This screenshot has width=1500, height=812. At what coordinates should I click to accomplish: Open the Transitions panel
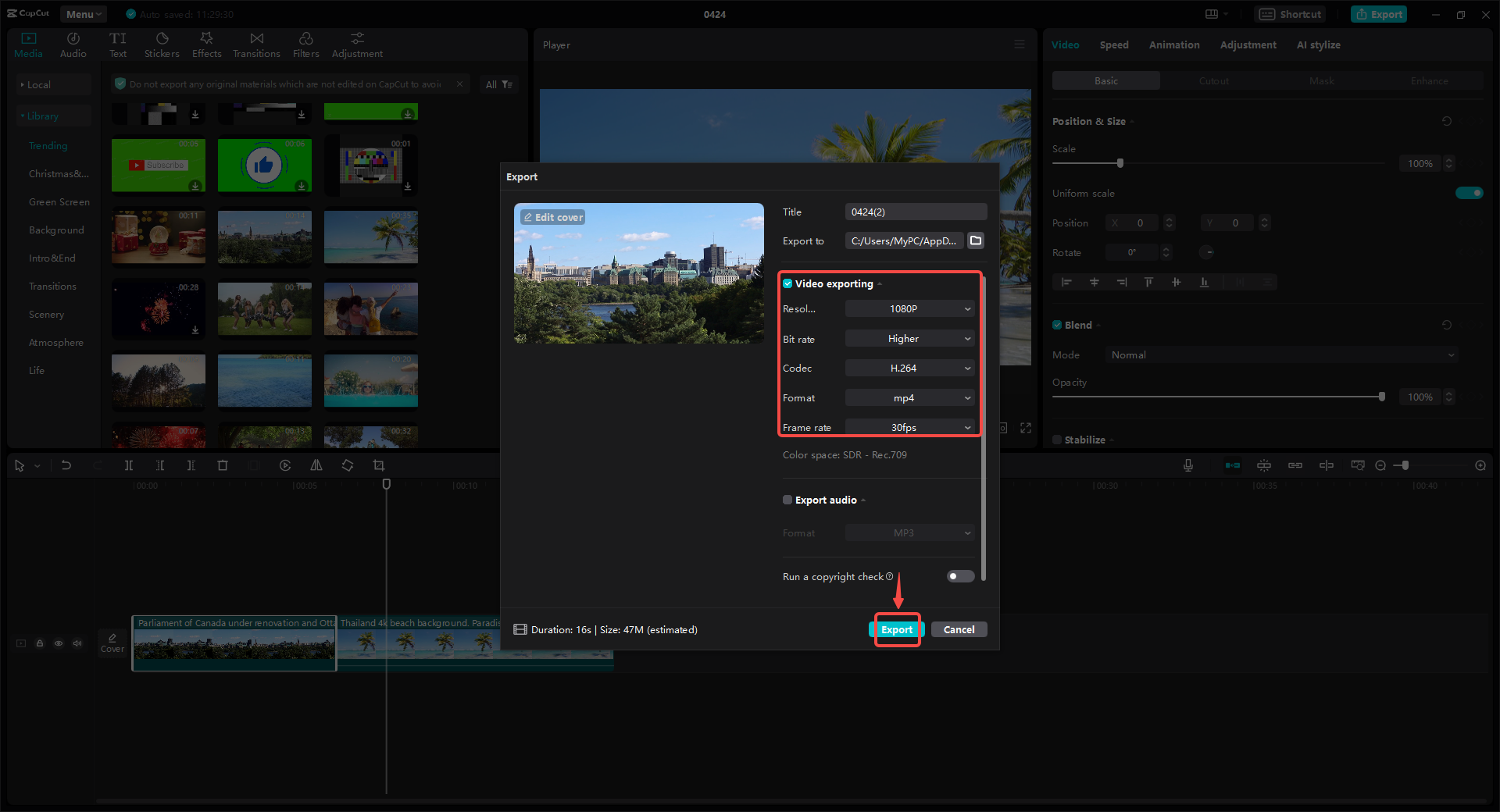click(256, 43)
